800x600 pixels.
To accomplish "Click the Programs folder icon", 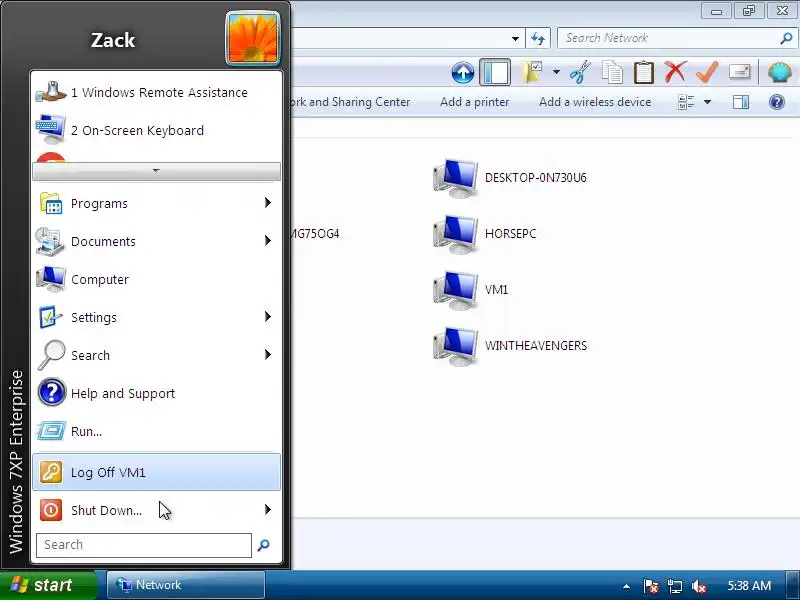I will pos(51,203).
